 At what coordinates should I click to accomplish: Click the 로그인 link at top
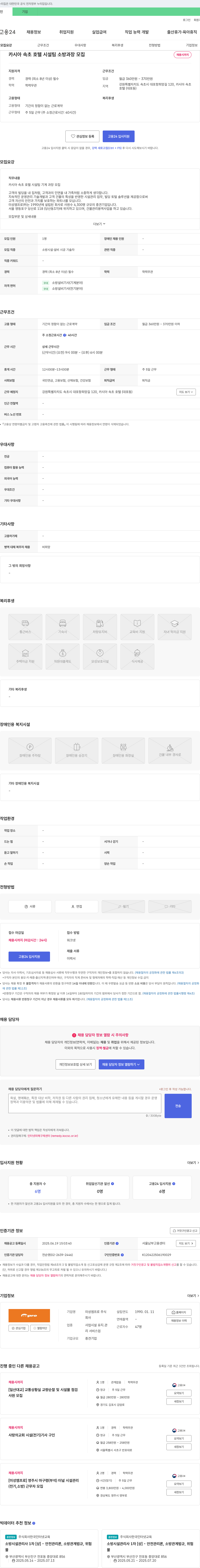[x=187, y=20]
